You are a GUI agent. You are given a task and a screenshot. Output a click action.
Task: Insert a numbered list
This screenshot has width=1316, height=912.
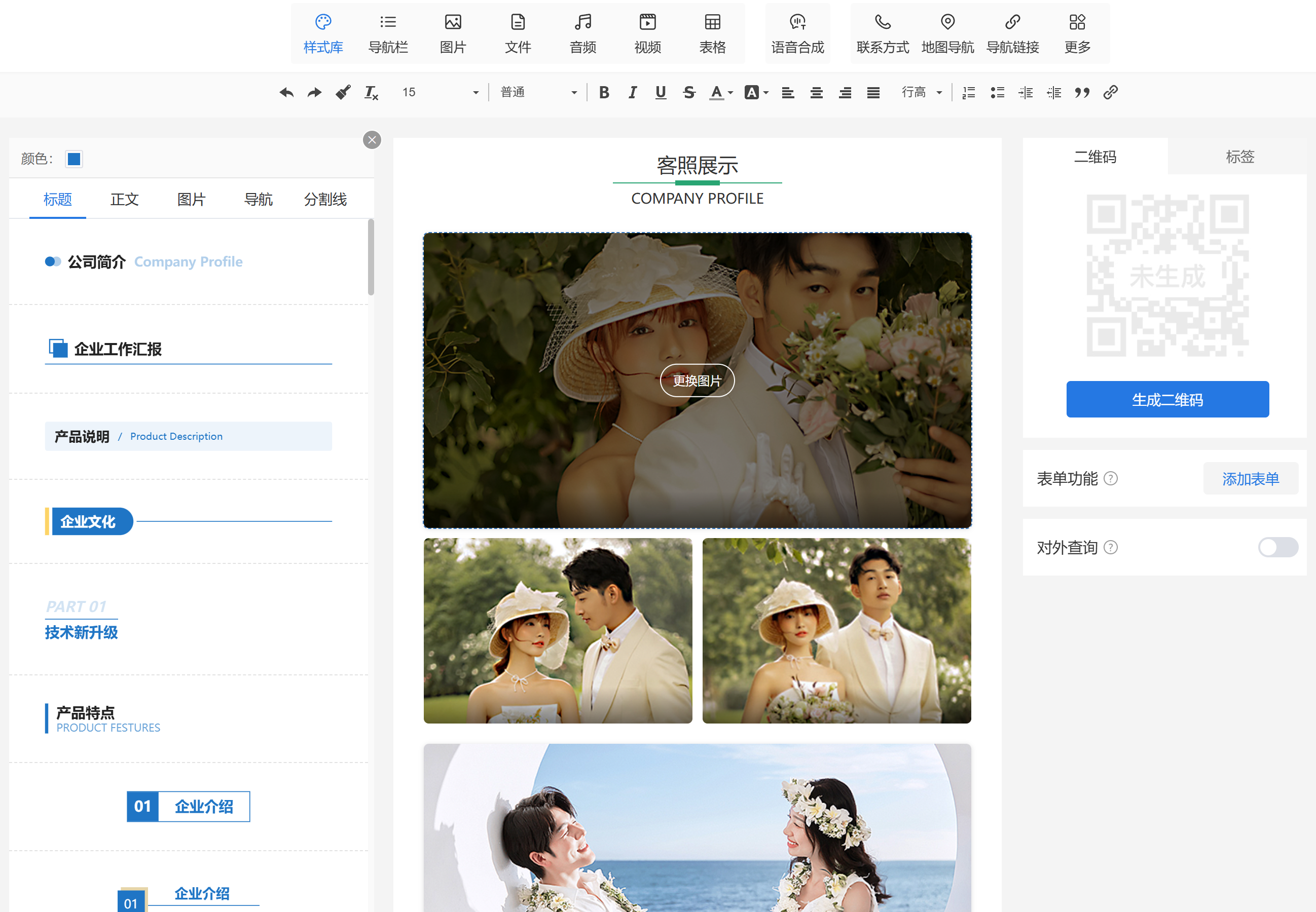(969, 93)
